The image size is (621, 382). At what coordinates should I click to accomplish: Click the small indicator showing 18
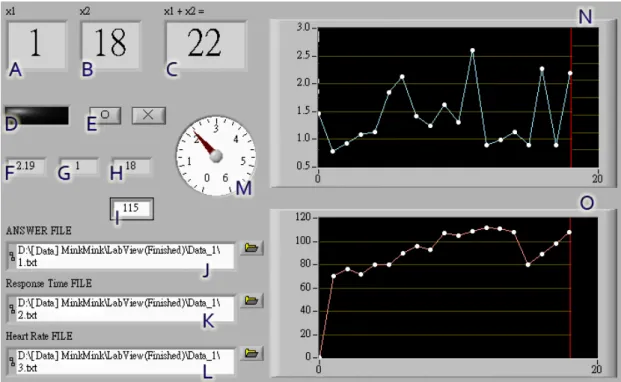tap(131, 166)
